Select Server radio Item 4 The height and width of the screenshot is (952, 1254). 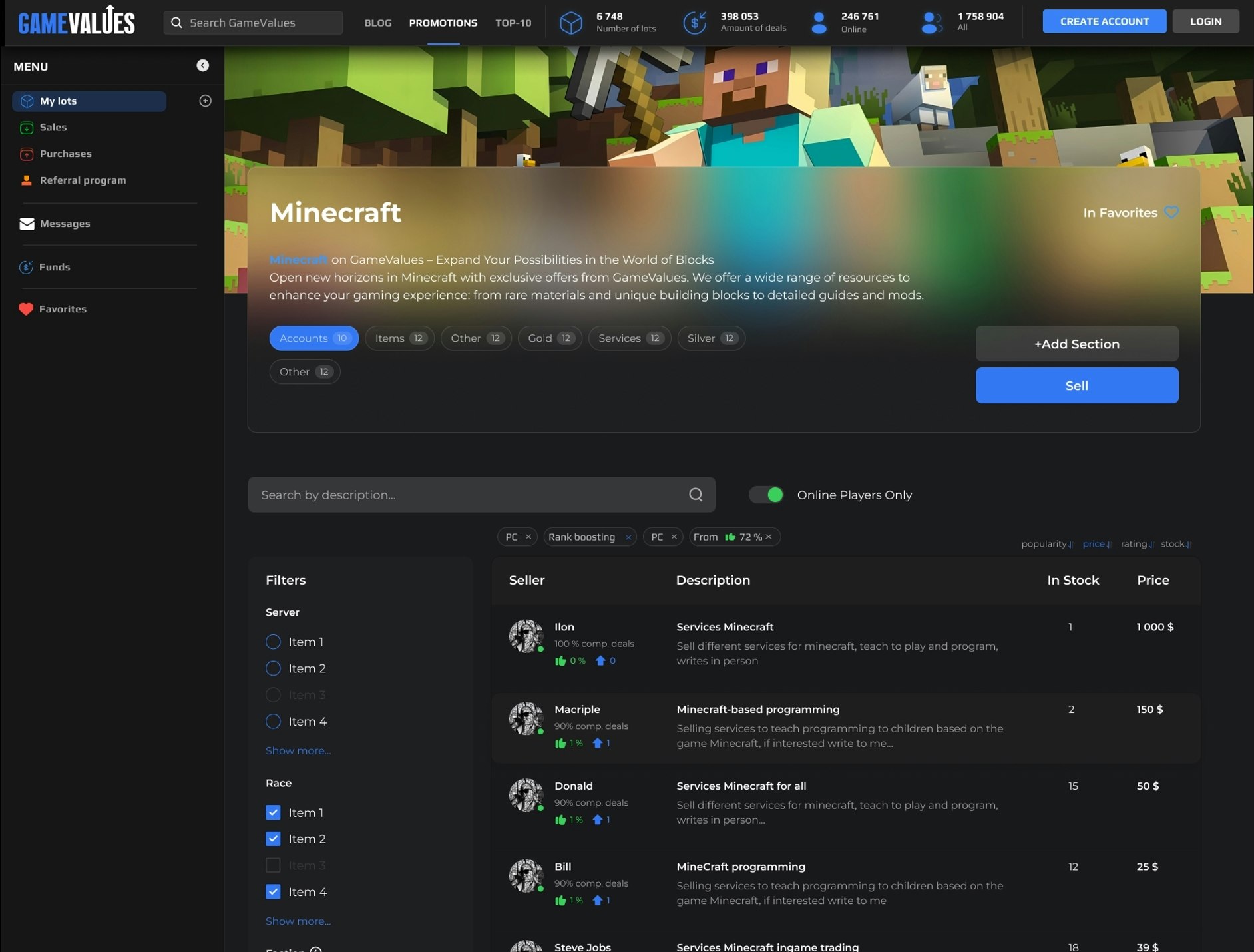273,721
